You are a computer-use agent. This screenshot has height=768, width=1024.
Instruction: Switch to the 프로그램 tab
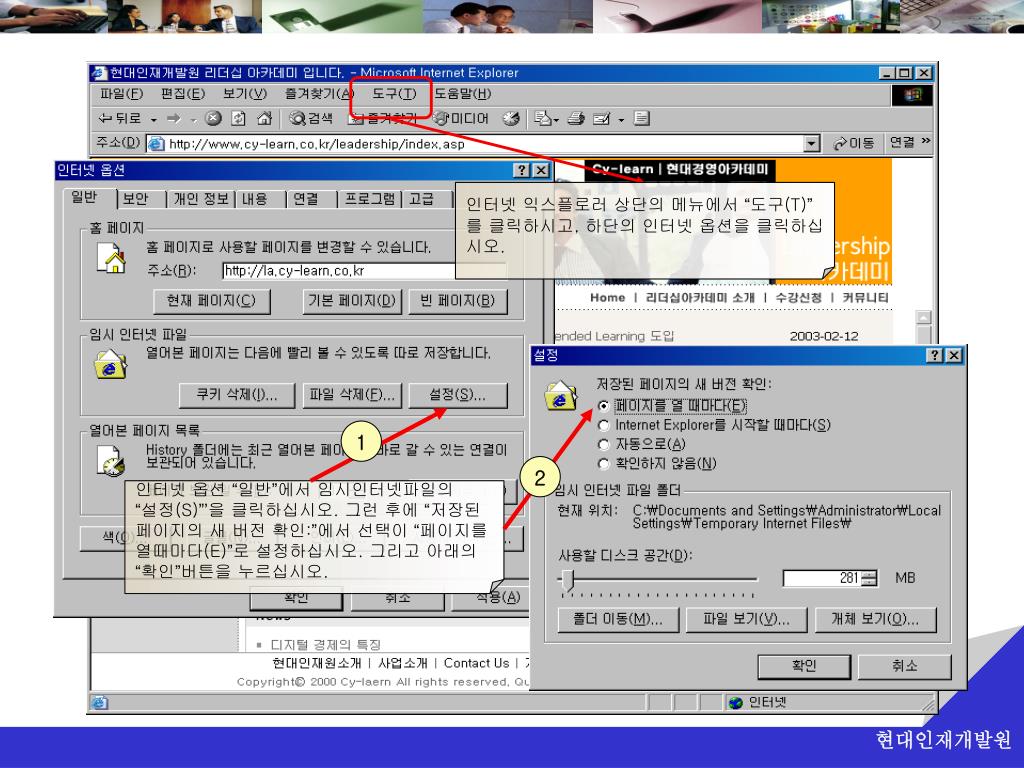pyautogui.click(x=370, y=199)
